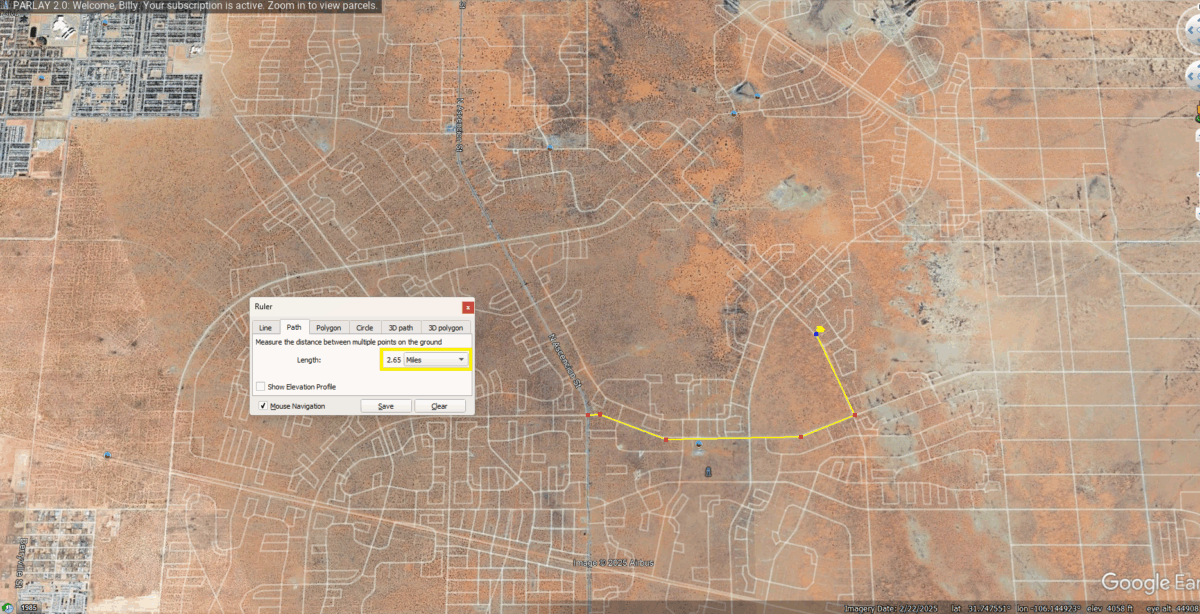Screen dimensions: 1200x614
Task: Open the Polygon tab in Ruler
Action: click(x=329, y=327)
